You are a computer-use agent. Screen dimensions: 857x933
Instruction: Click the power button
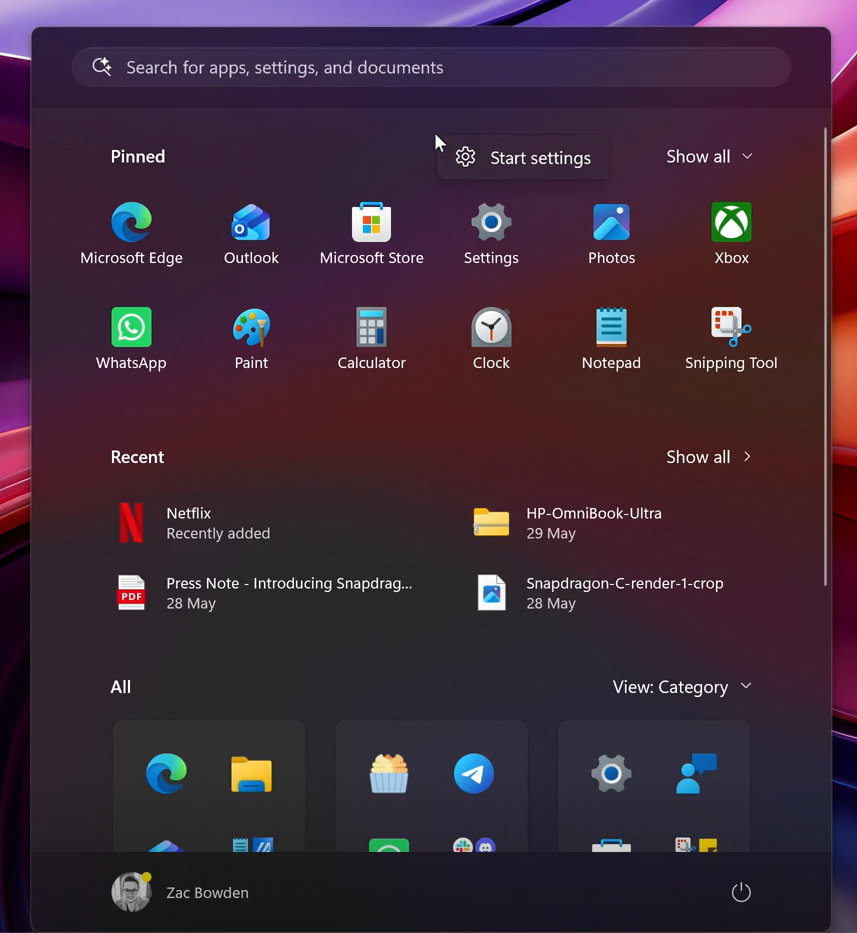pyautogui.click(x=741, y=893)
